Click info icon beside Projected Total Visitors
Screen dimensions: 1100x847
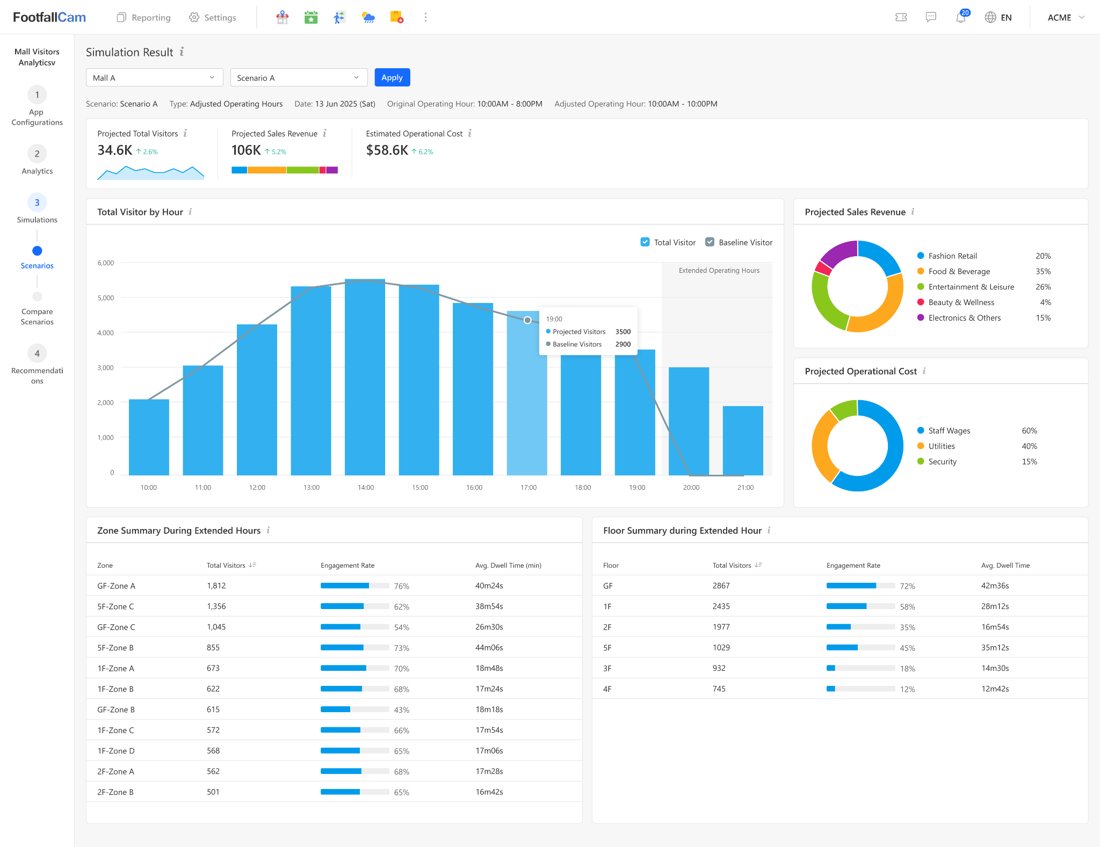[185, 133]
